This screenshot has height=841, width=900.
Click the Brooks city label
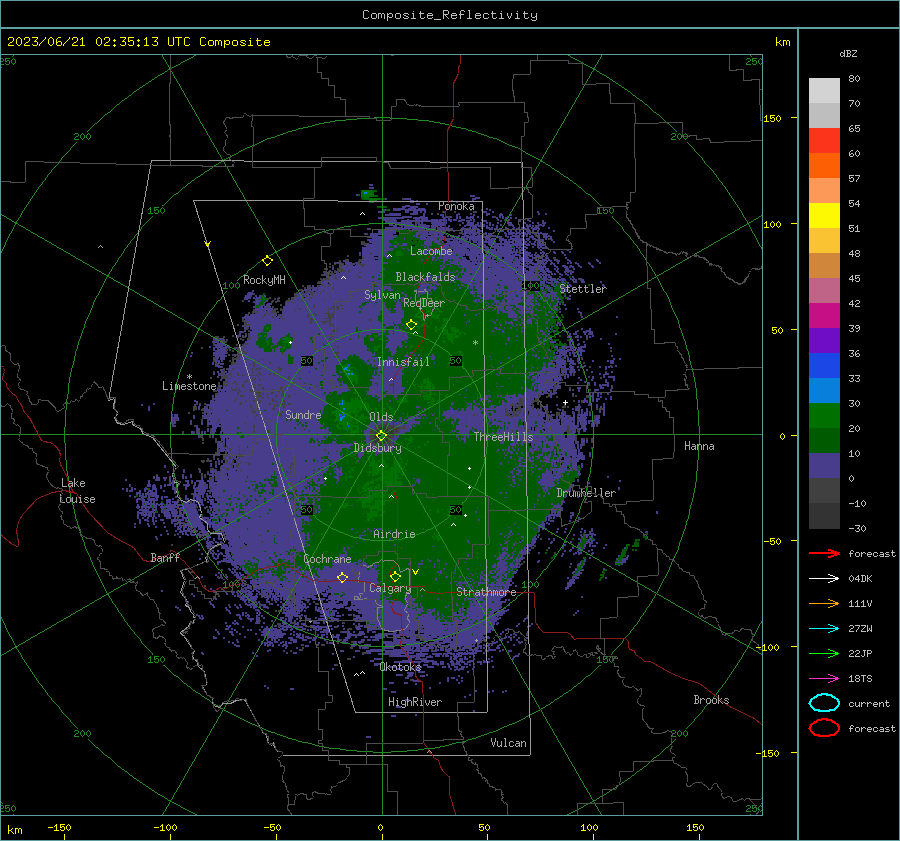pos(711,700)
